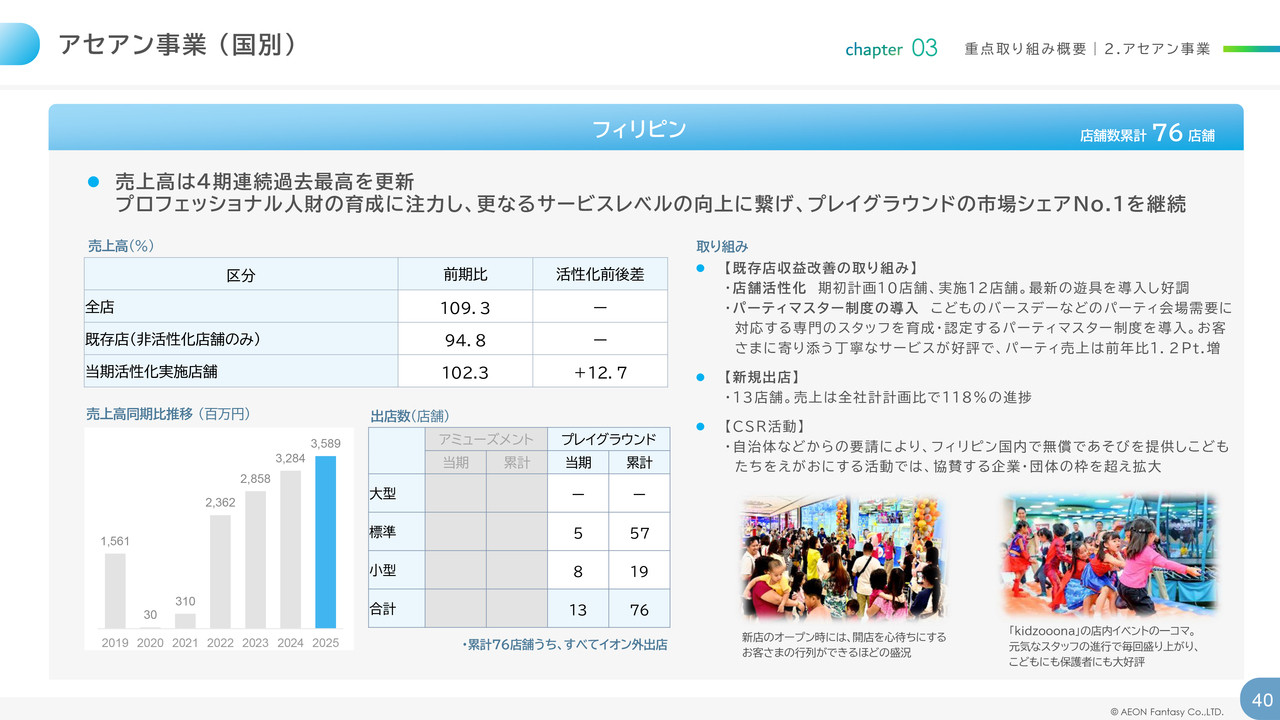Select the 2019 bar labeled 1,561

pyautogui.click(x=115, y=590)
